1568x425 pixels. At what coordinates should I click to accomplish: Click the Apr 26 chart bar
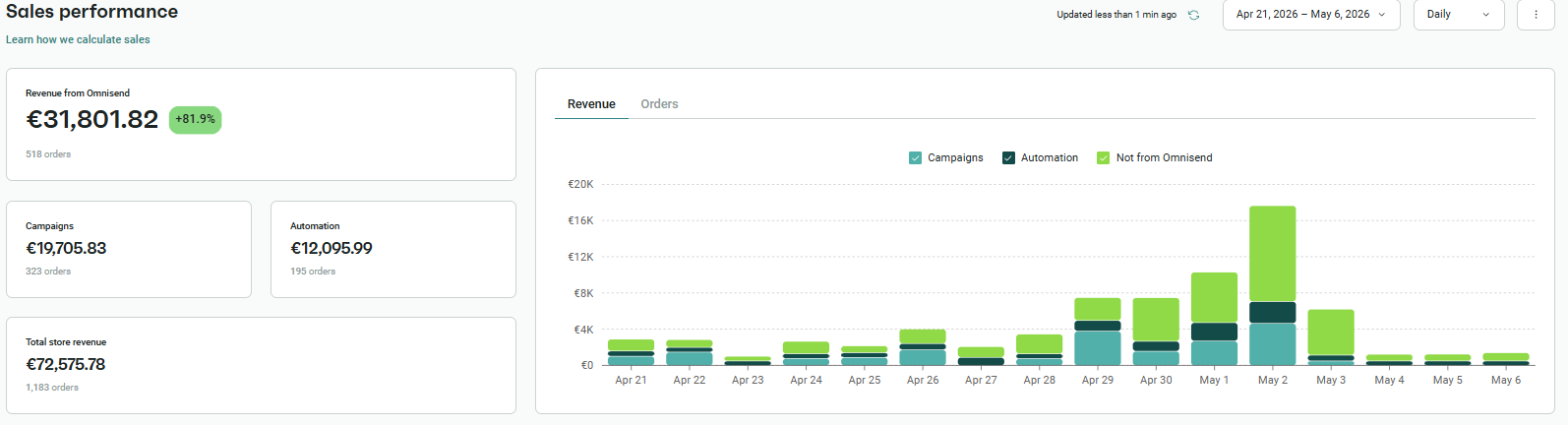point(923,347)
